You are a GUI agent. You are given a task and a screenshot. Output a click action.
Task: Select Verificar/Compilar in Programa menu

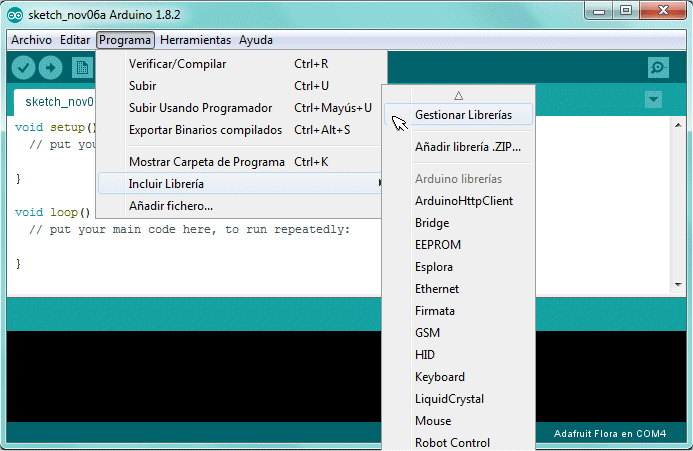point(178,64)
